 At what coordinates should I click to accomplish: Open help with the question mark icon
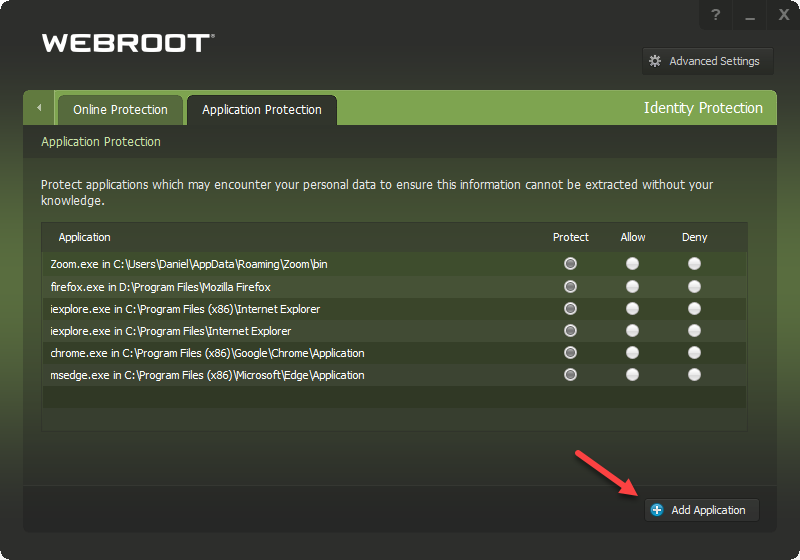click(x=716, y=15)
